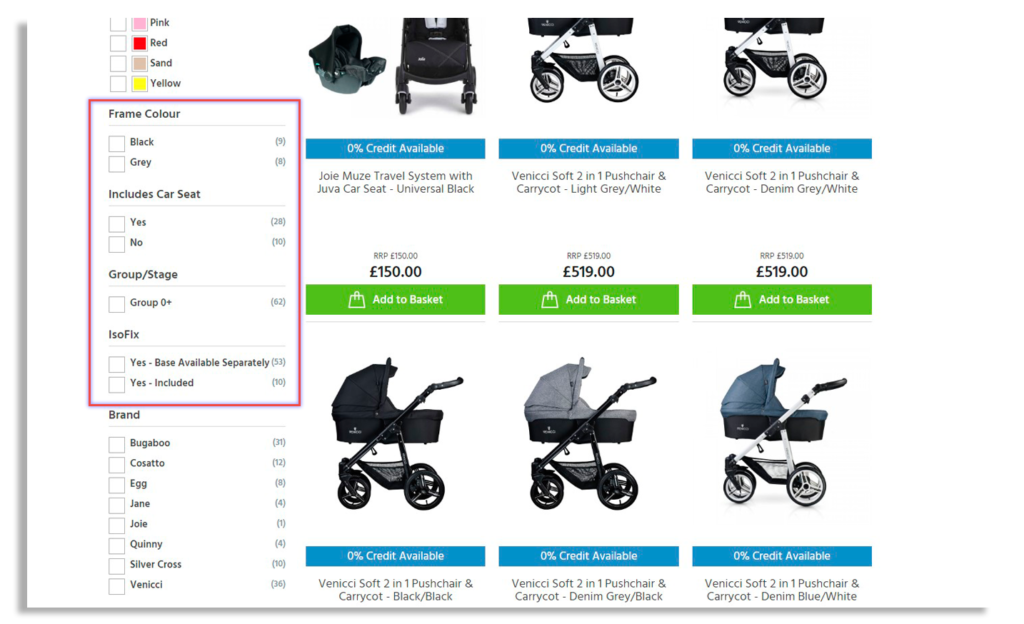The height and width of the screenshot is (624, 1024).
Task: Click the Joie Juva car seat image
Action: [346, 60]
